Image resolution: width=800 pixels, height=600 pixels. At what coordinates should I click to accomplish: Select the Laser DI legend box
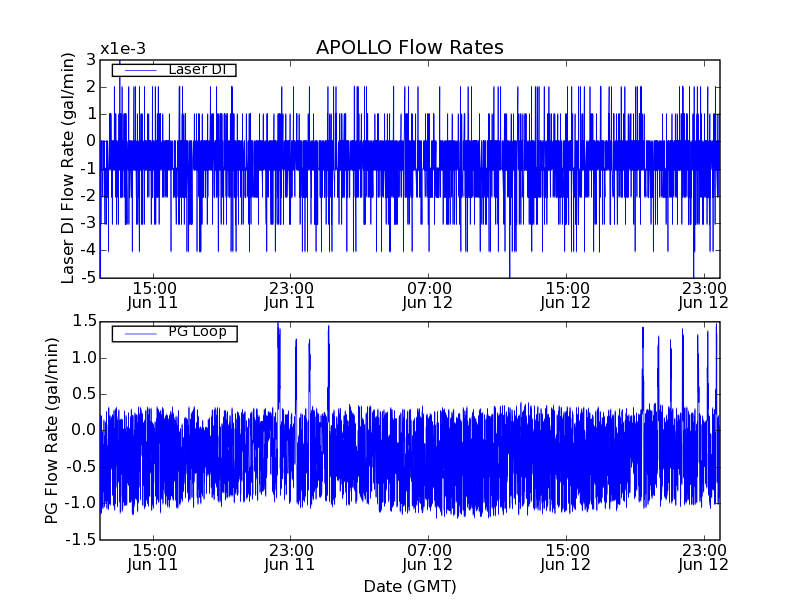click(x=173, y=70)
